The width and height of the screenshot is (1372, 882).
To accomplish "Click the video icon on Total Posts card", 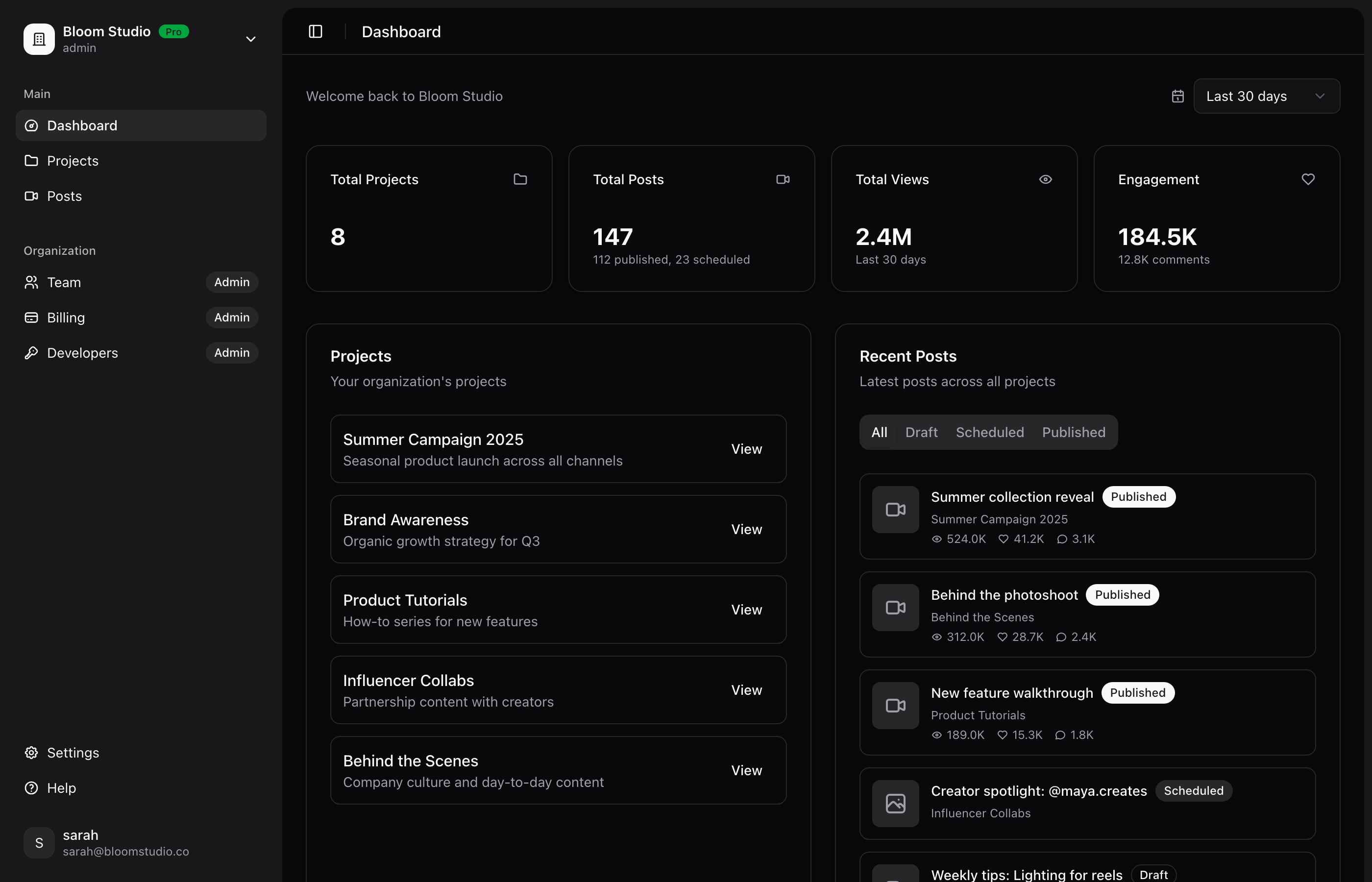I will (783, 179).
